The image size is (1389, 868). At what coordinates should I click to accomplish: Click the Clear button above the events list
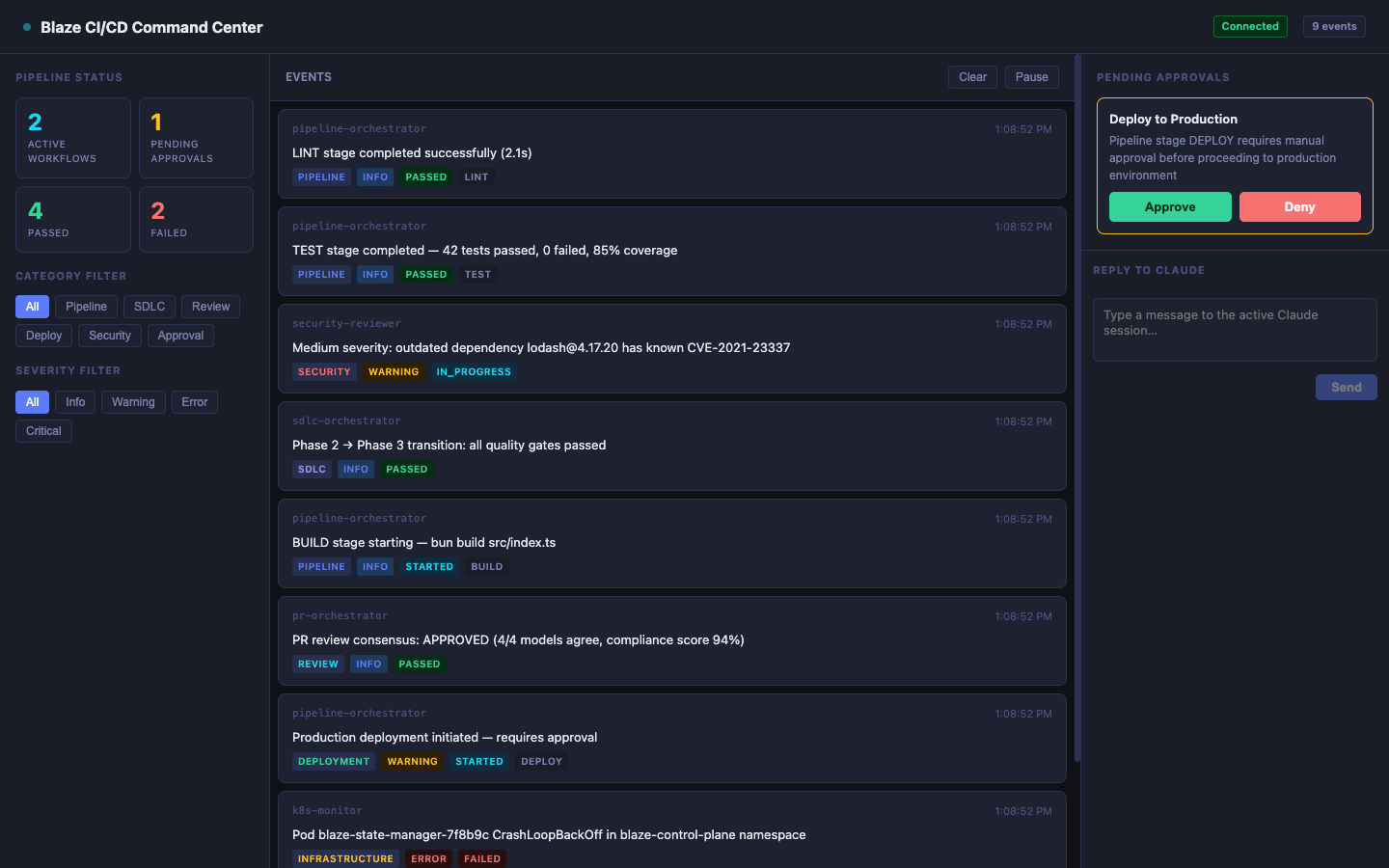972,76
